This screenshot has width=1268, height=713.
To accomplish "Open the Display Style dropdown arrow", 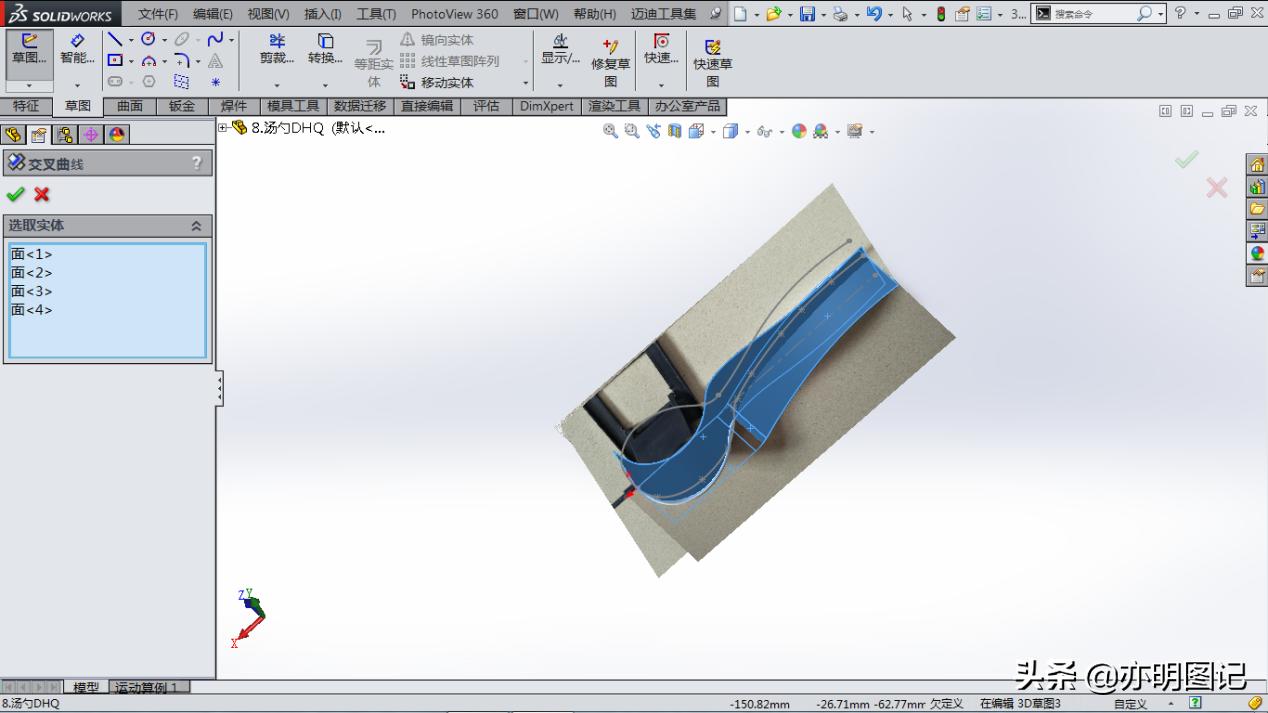I will 747,131.
